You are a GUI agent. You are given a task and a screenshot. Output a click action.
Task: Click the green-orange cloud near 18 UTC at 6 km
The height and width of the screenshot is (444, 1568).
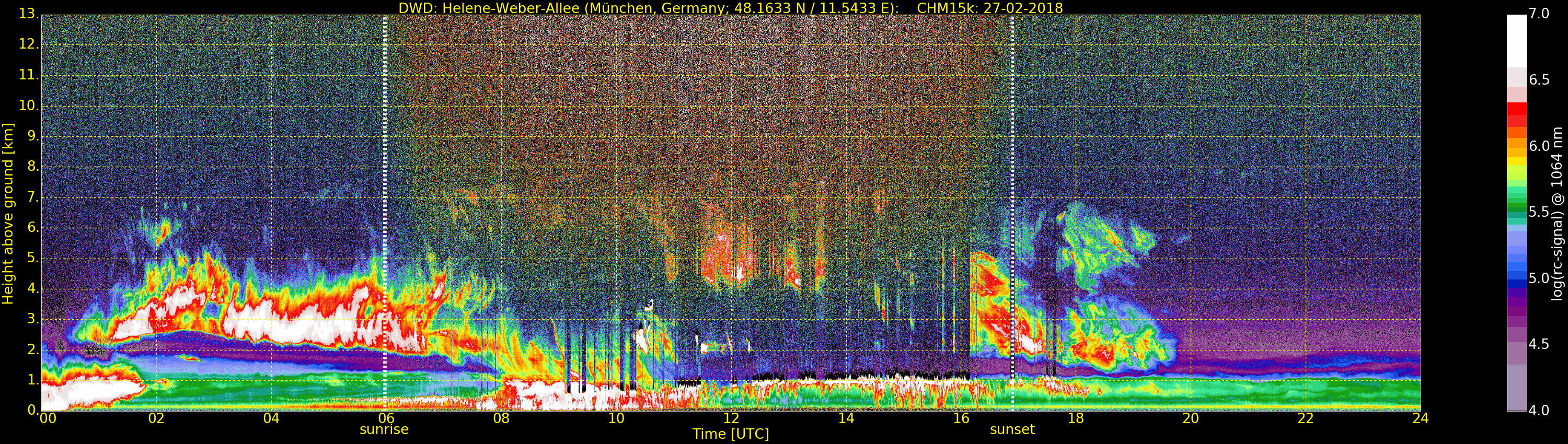(1105, 243)
